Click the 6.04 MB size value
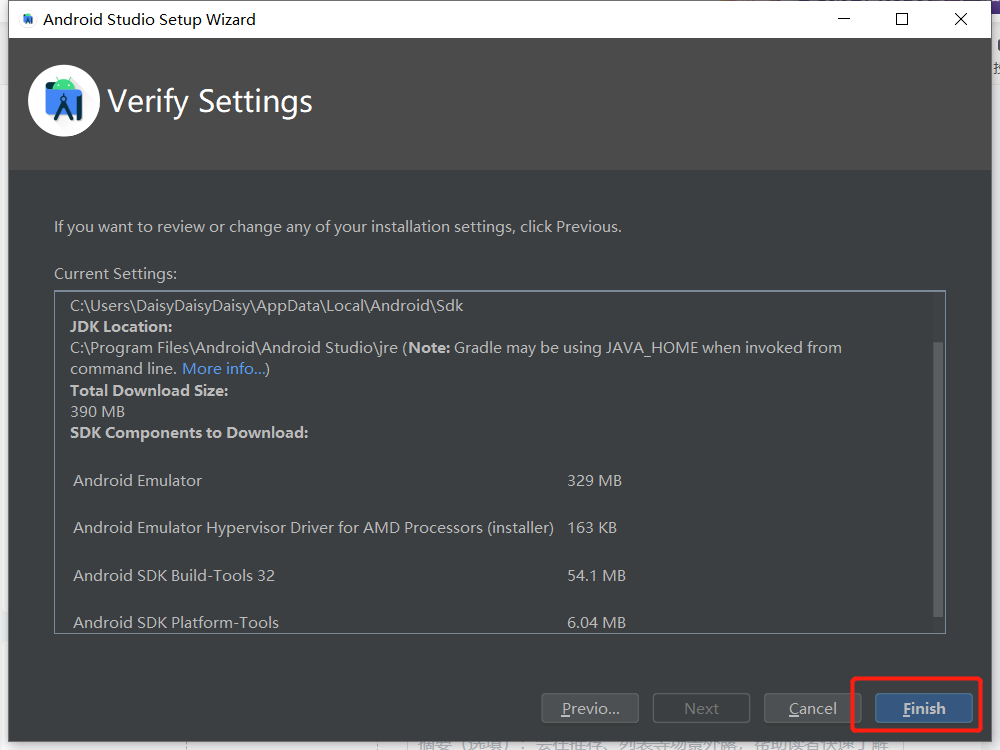1000x750 pixels. click(596, 622)
